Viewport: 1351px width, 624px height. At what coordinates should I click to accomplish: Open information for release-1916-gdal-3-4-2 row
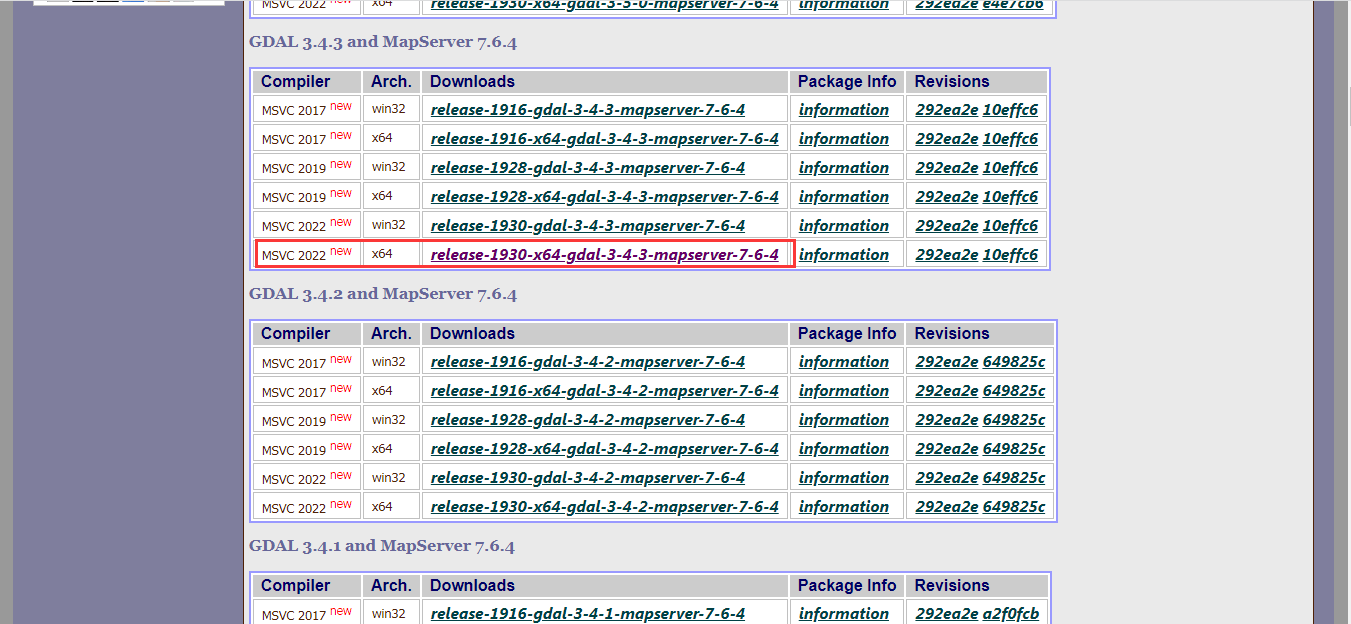coord(844,362)
